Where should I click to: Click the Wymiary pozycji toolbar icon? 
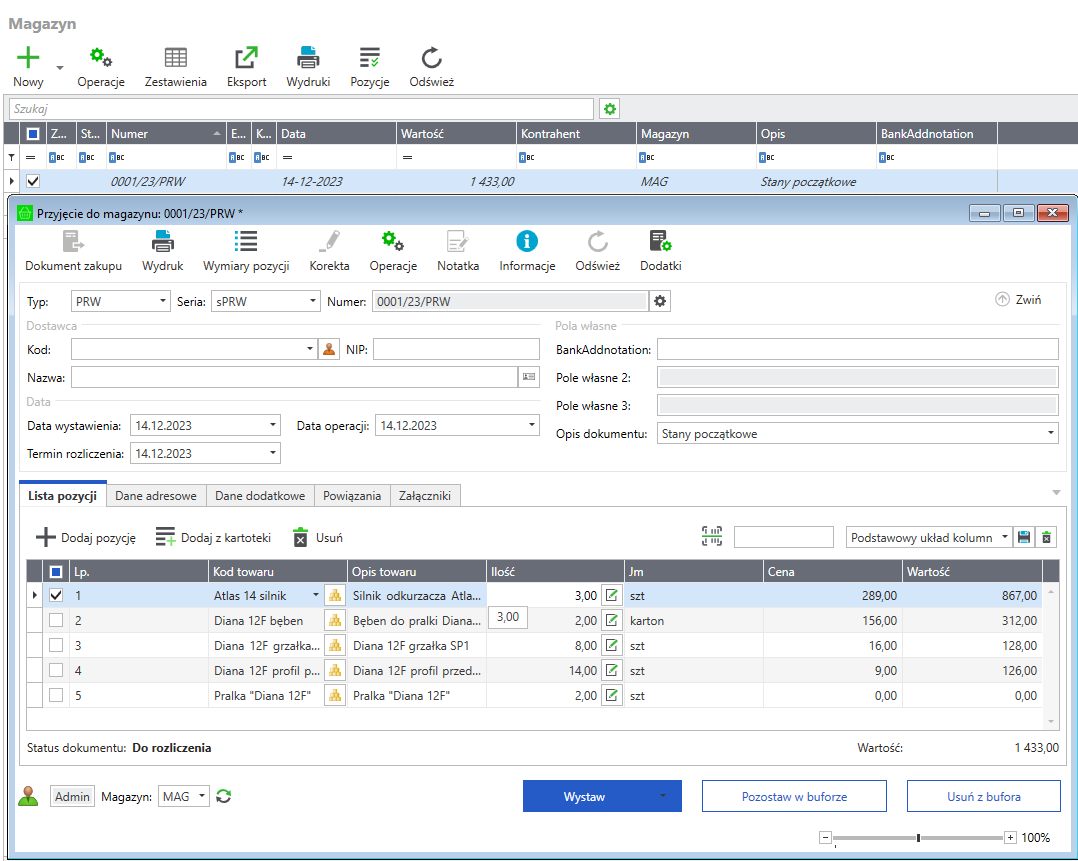click(246, 241)
